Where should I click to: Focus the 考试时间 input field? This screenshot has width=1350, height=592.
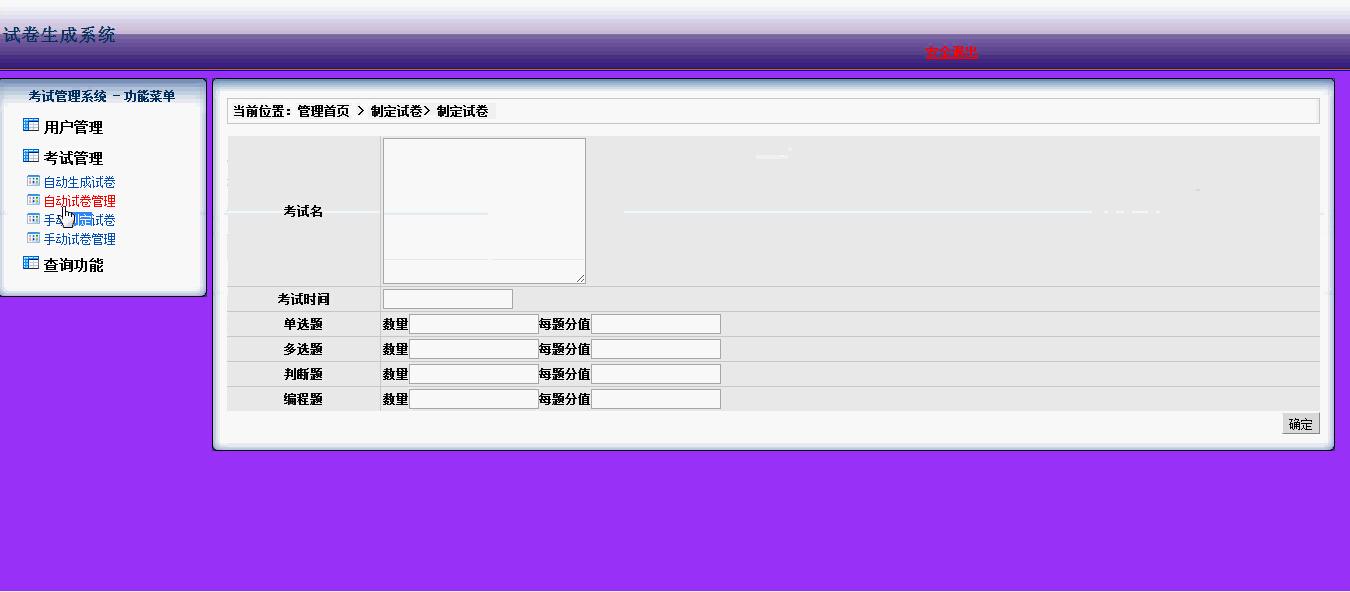point(448,299)
